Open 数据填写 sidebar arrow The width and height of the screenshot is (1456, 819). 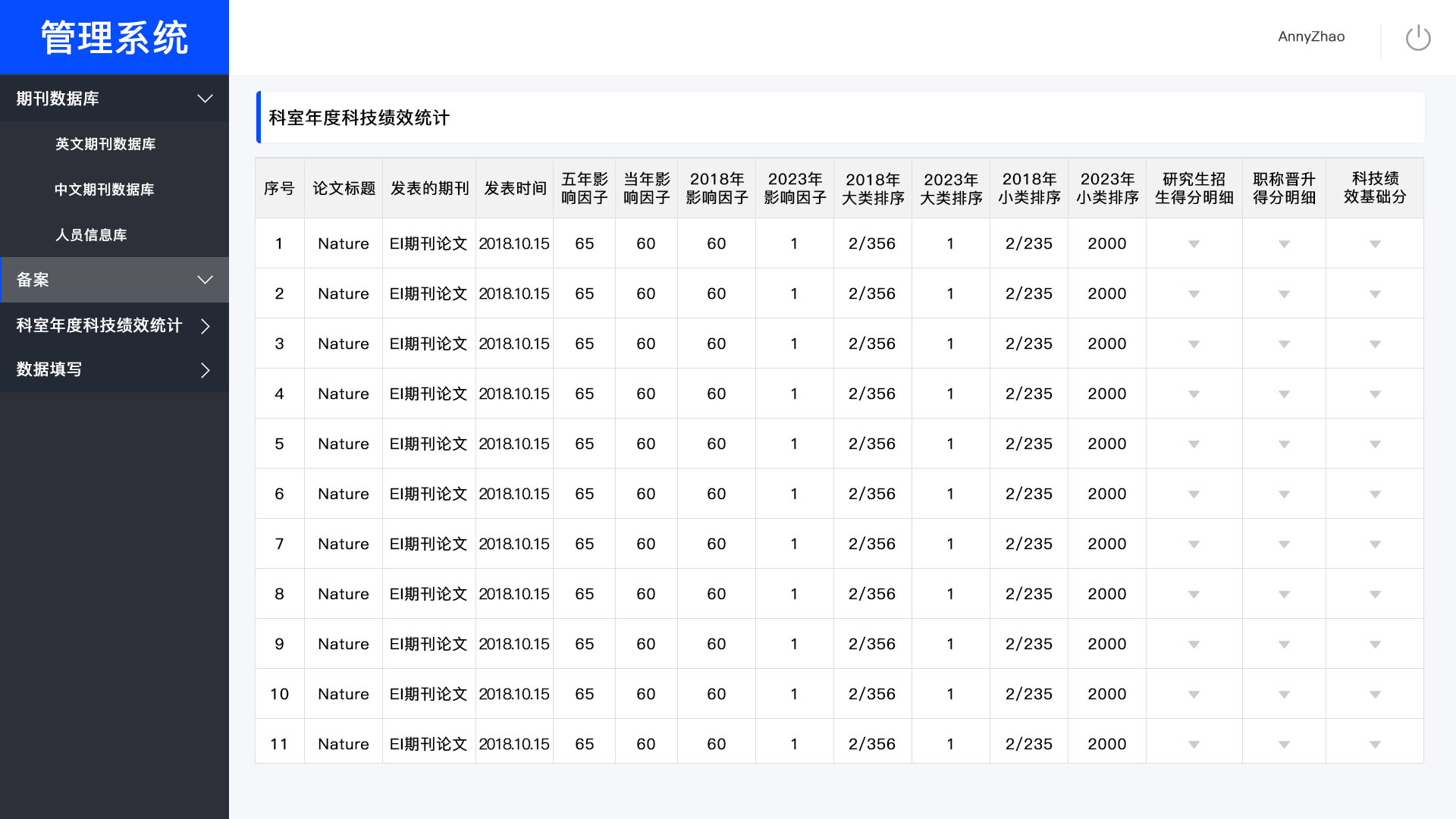[x=205, y=370]
